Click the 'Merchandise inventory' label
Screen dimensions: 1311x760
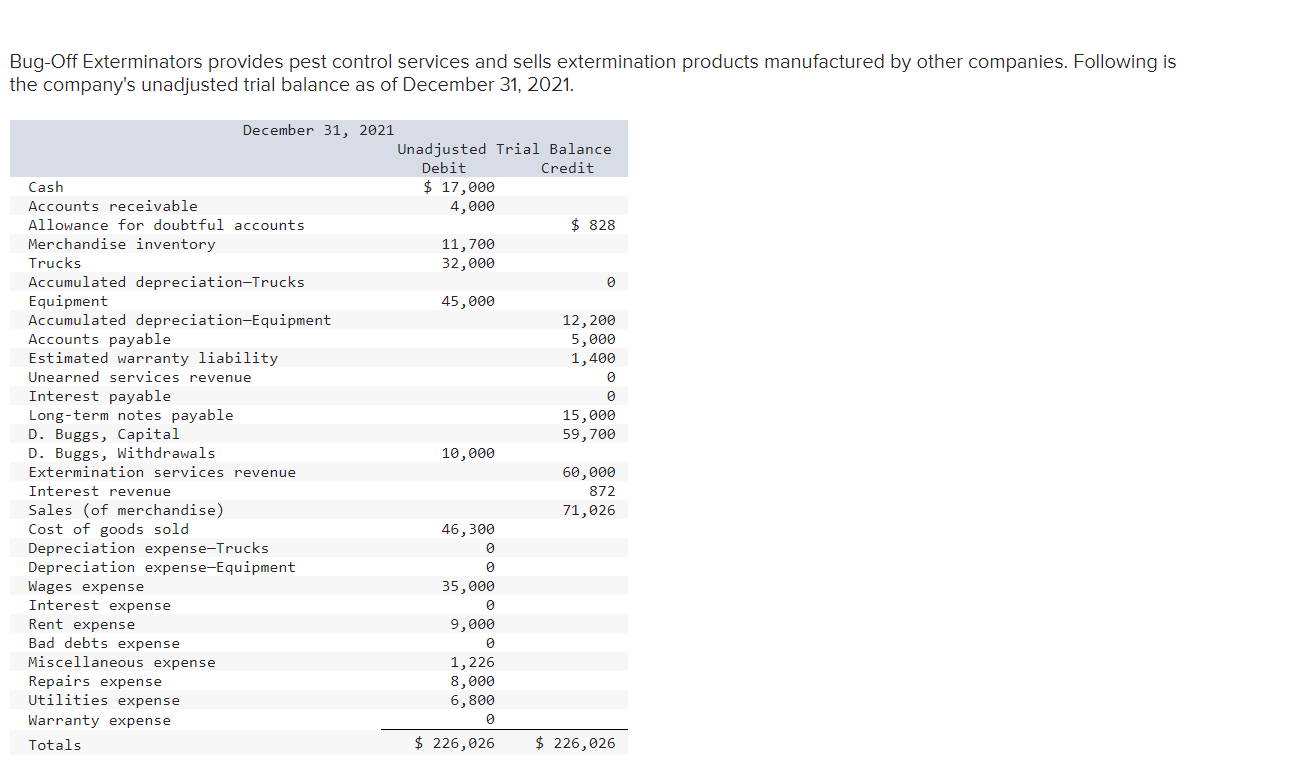(x=122, y=244)
